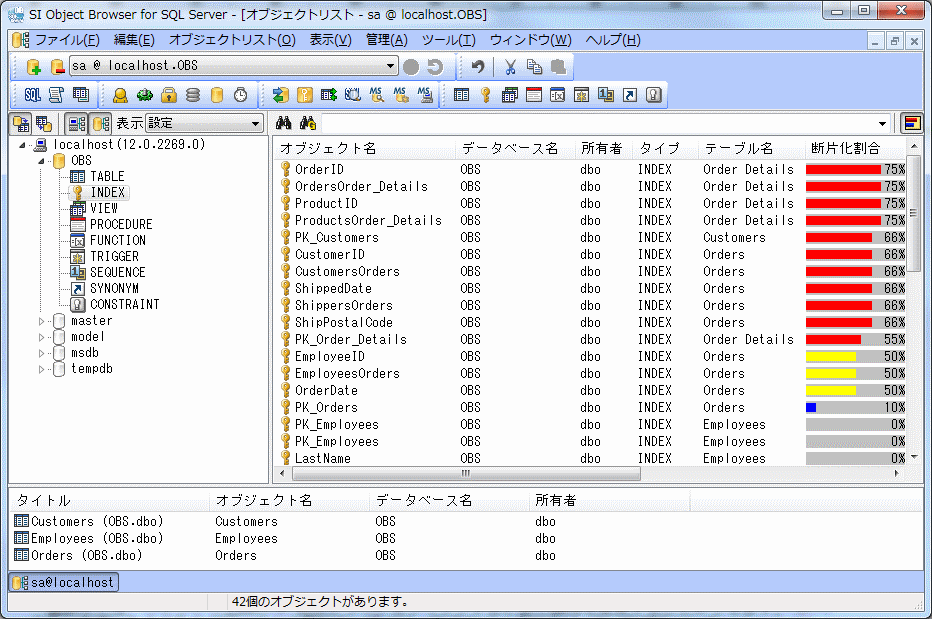Open the ツール(T) menu
The width and height of the screenshot is (932, 619).
pyautogui.click(x=448, y=40)
